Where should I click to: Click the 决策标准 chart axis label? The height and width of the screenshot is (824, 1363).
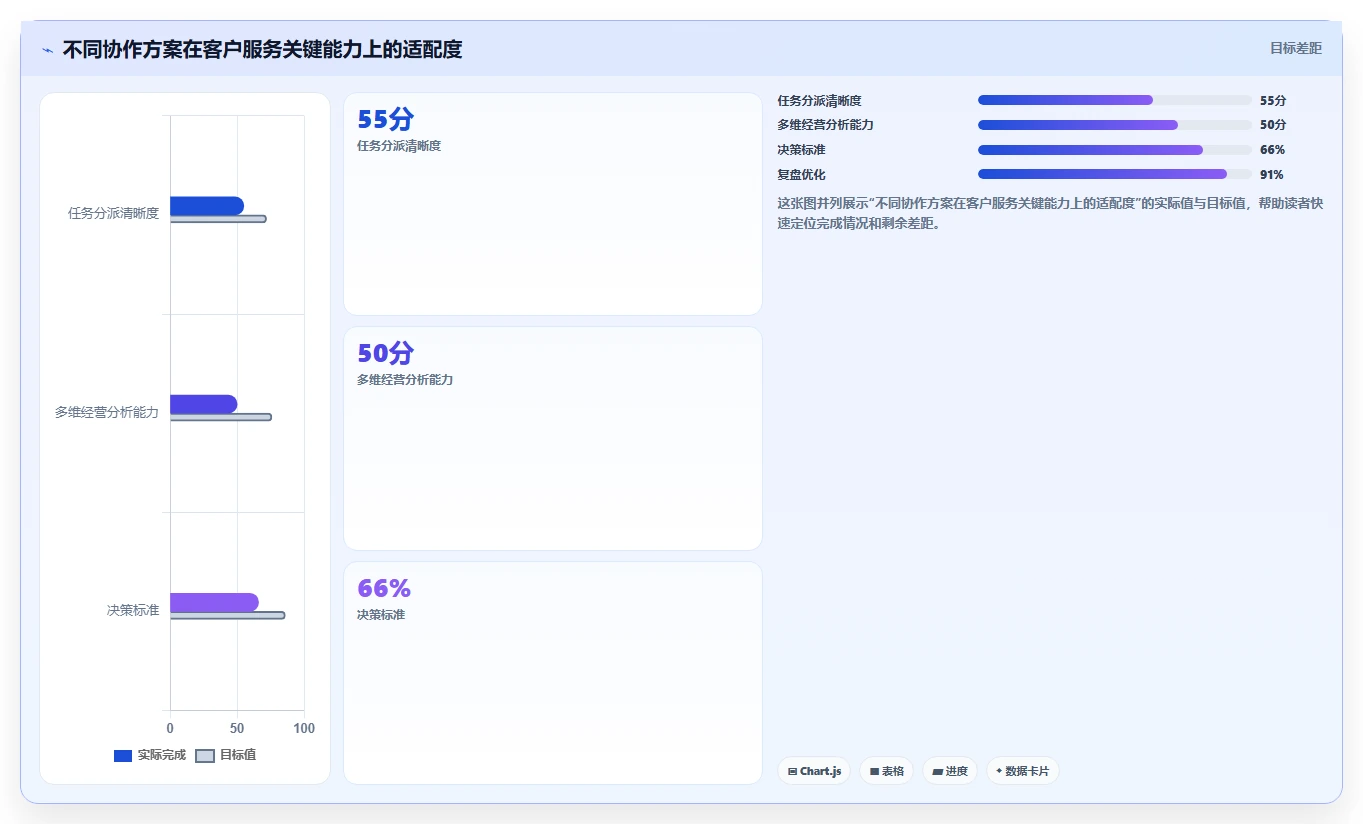[133, 610]
